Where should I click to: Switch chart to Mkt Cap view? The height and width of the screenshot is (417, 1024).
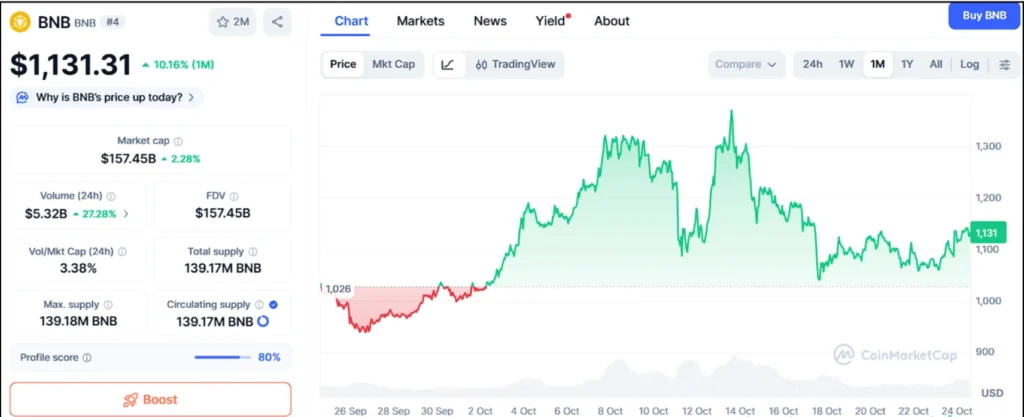click(x=393, y=65)
